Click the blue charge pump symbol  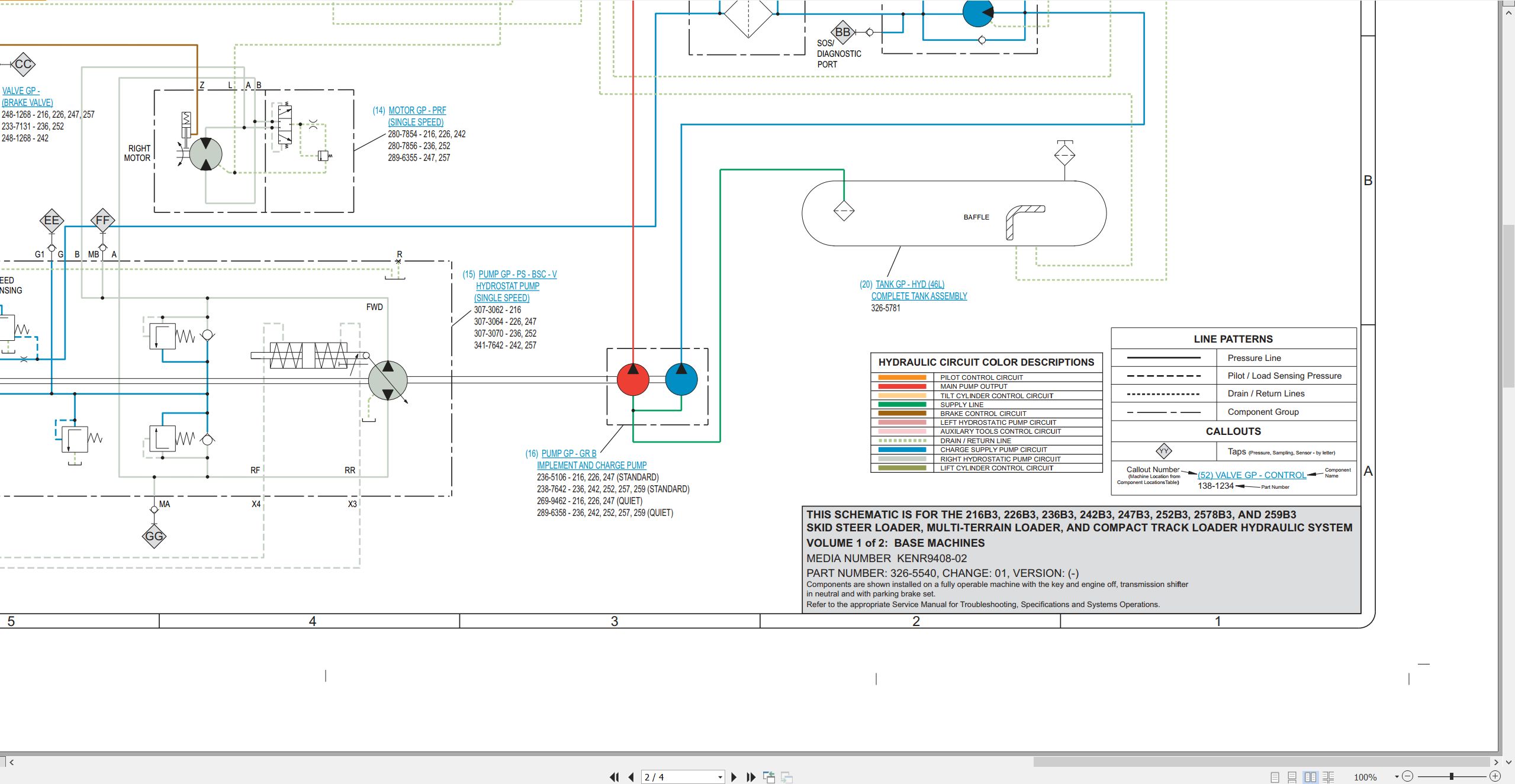(x=681, y=379)
